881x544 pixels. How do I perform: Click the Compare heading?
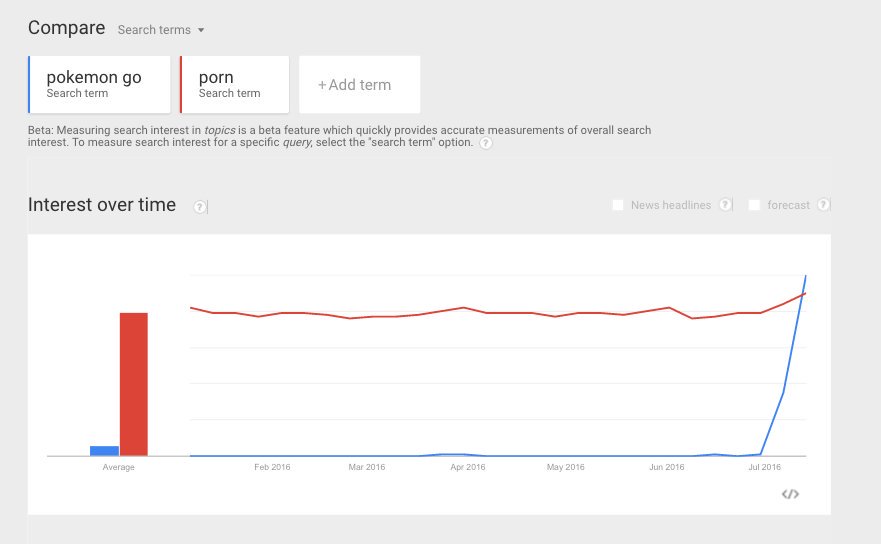coord(66,28)
